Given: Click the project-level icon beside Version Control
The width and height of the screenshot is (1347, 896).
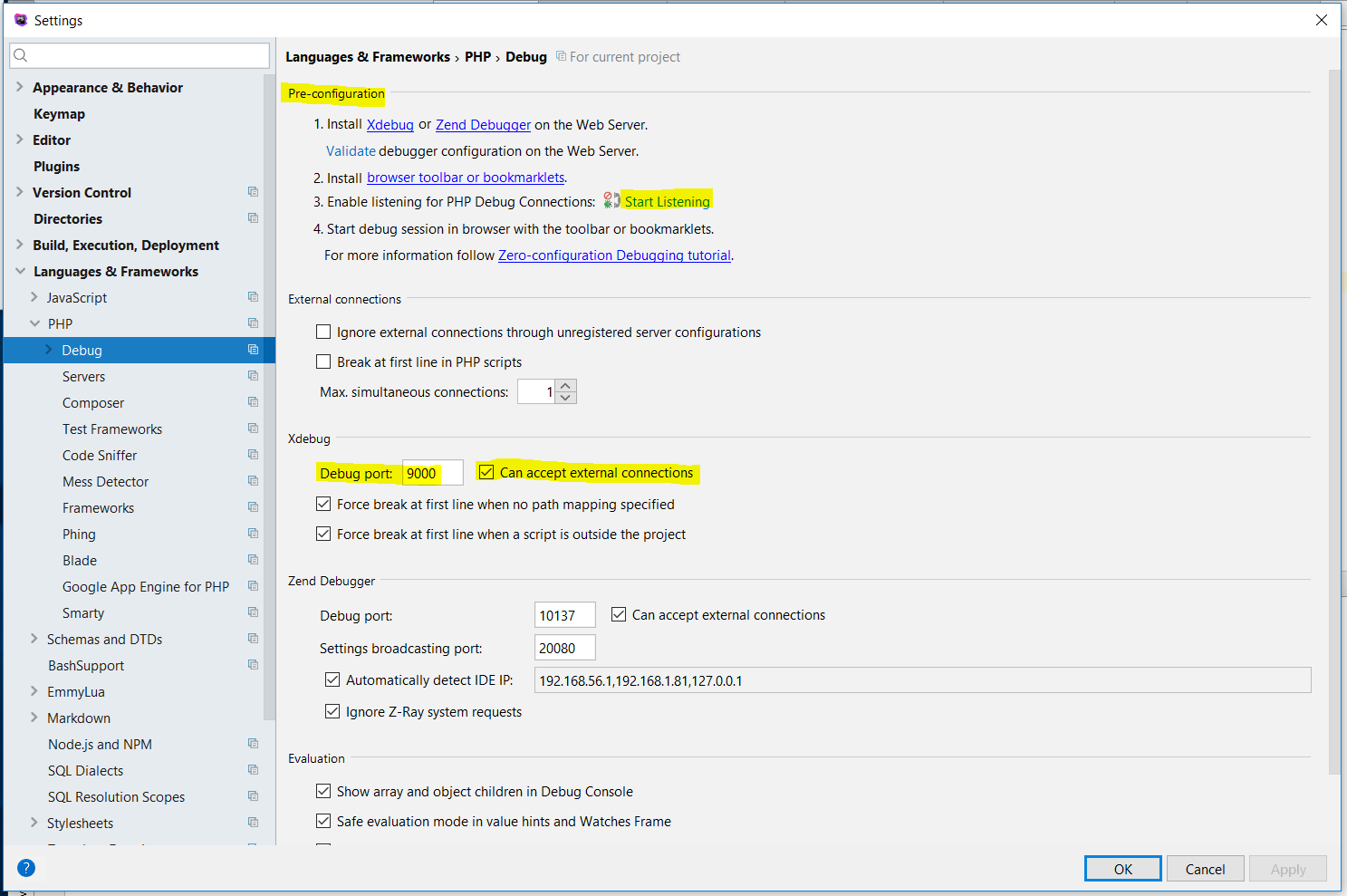Looking at the screenshot, I should point(253,192).
